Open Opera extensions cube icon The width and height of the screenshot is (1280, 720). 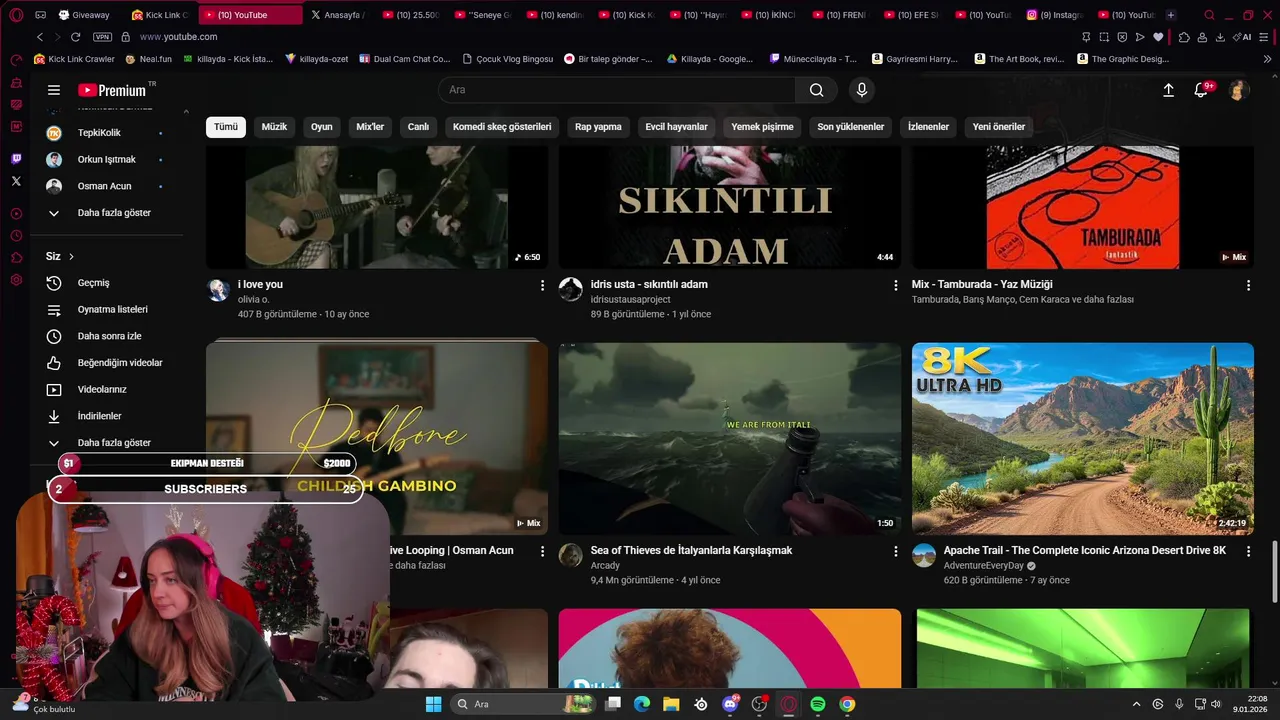1184,37
